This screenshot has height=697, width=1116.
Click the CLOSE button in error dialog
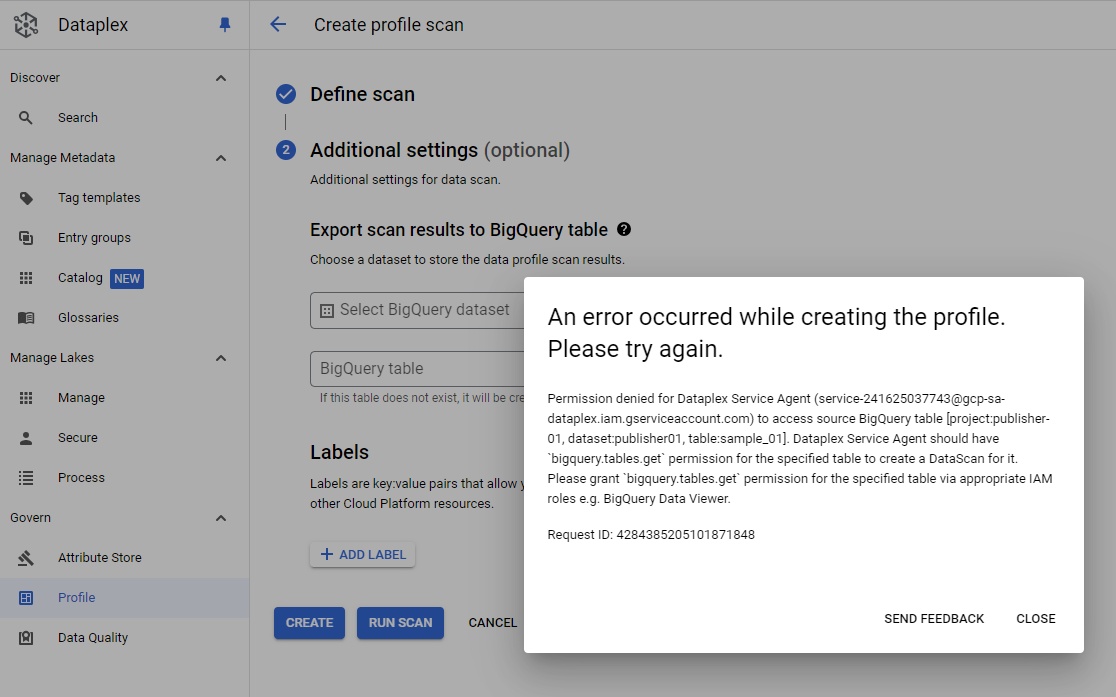click(1036, 619)
